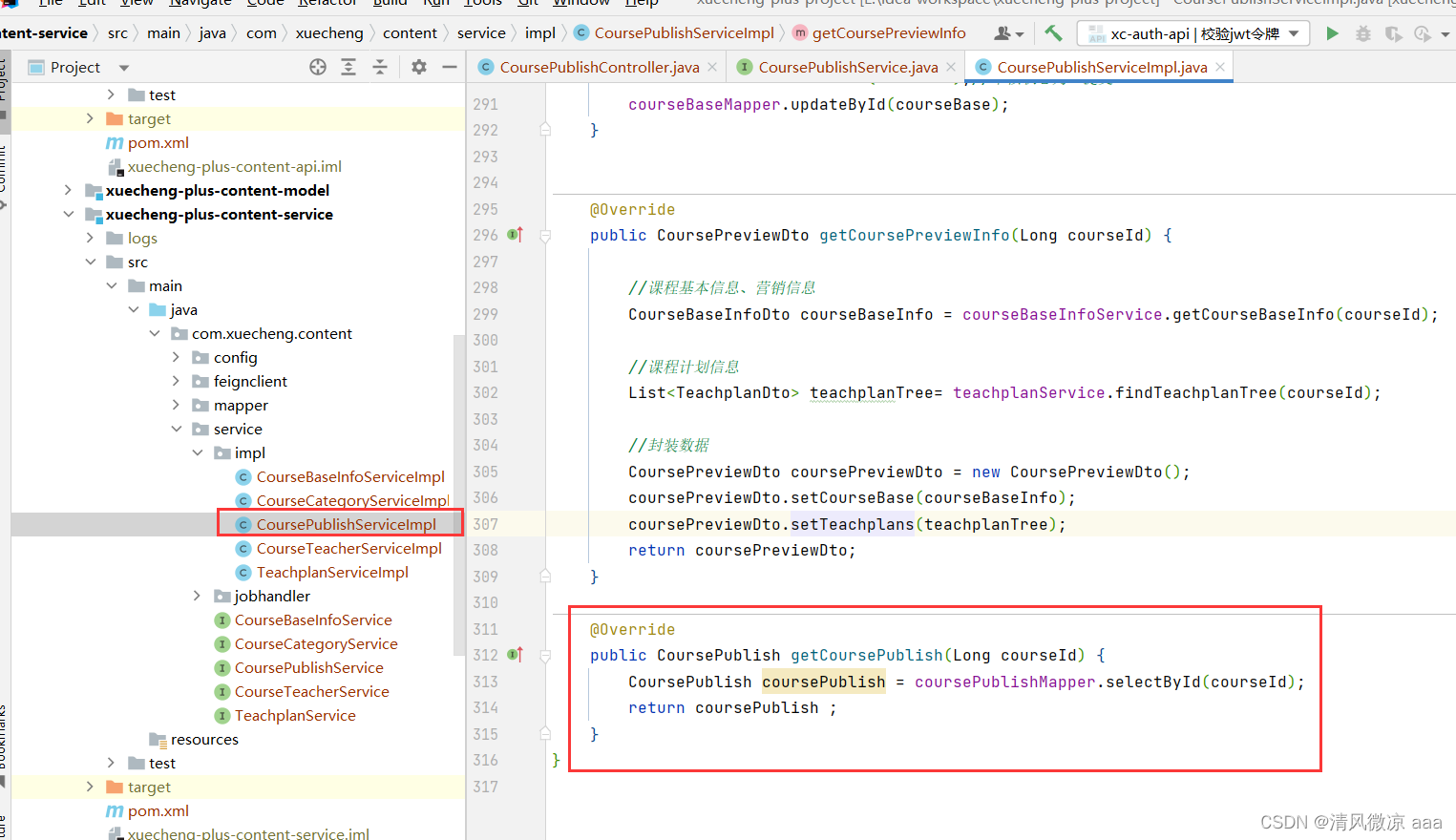This screenshot has width=1456, height=840.
Task: Collapse code block at line 296 fold marker
Action: pyautogui.click(x=545, y=236)
